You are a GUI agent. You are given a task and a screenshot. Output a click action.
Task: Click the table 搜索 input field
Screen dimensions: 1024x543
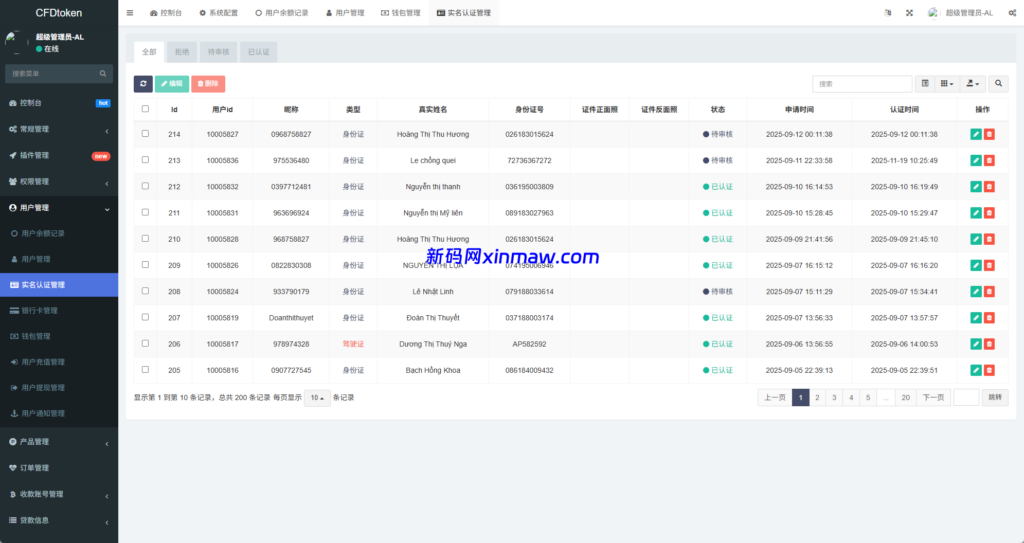click(862, 84)
